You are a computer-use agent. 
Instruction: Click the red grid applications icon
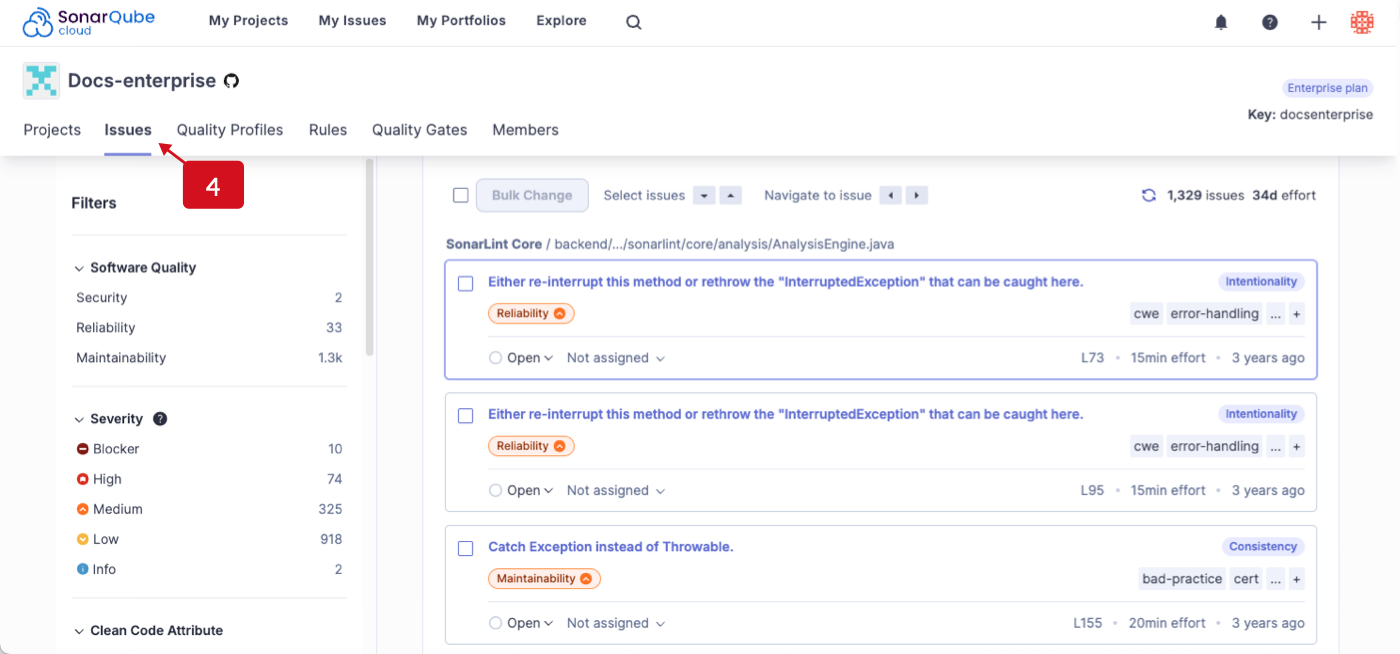(1362, 21)
